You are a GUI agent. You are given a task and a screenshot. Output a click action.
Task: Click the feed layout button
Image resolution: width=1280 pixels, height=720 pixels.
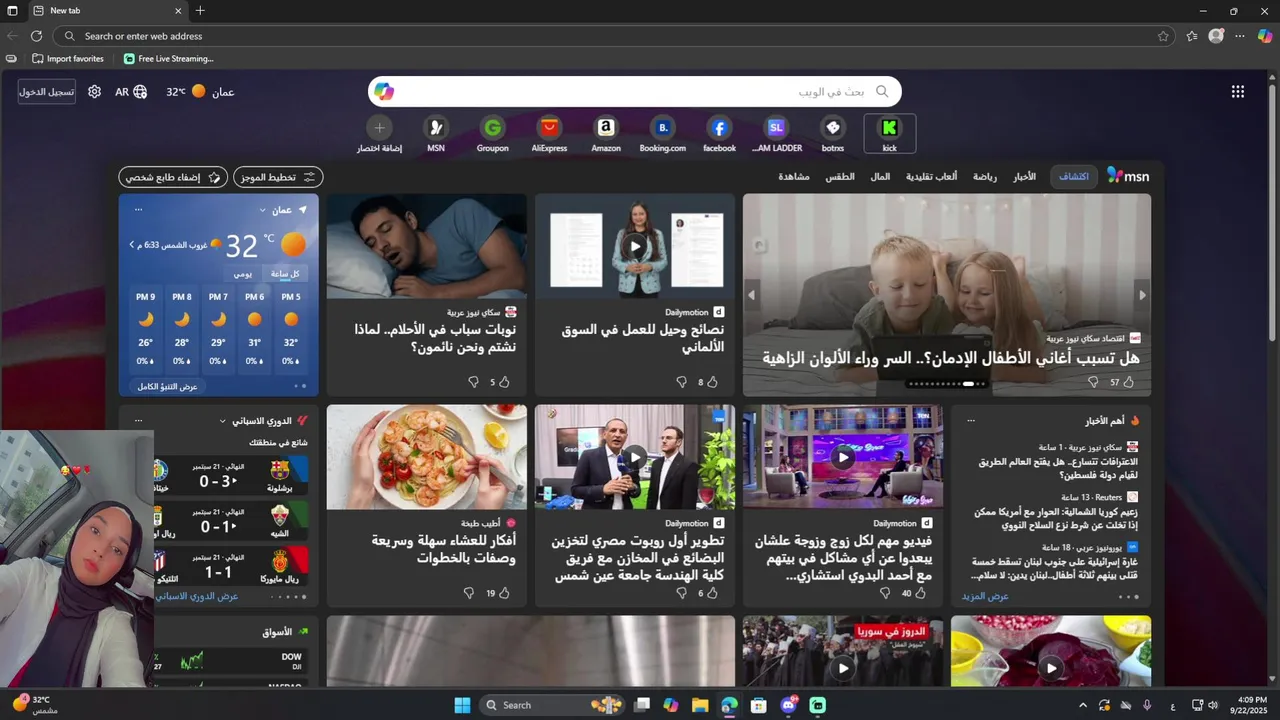278,177
